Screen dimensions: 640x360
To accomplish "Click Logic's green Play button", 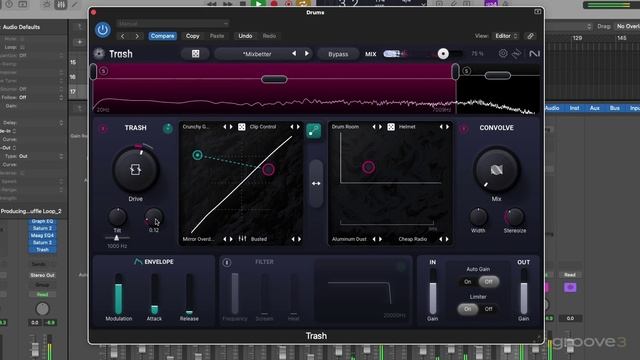I will point(258,4).
